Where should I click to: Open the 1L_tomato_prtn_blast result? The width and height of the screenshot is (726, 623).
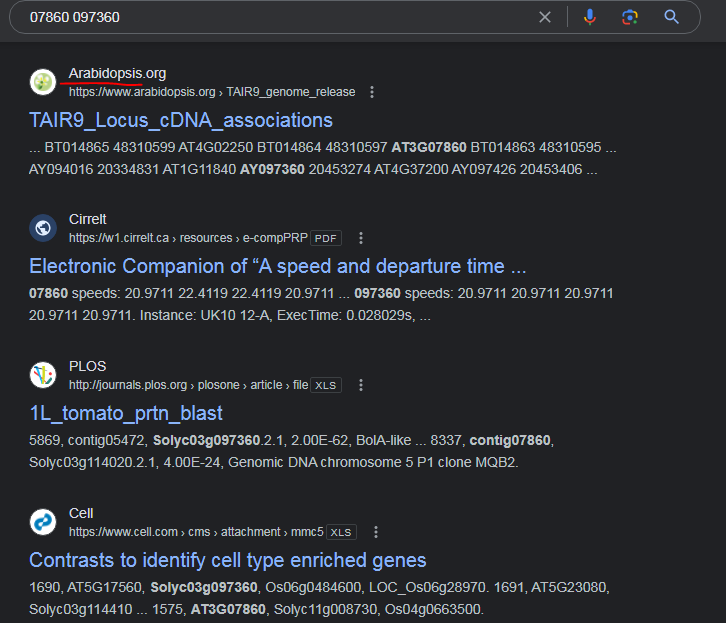tap(126, 413)
